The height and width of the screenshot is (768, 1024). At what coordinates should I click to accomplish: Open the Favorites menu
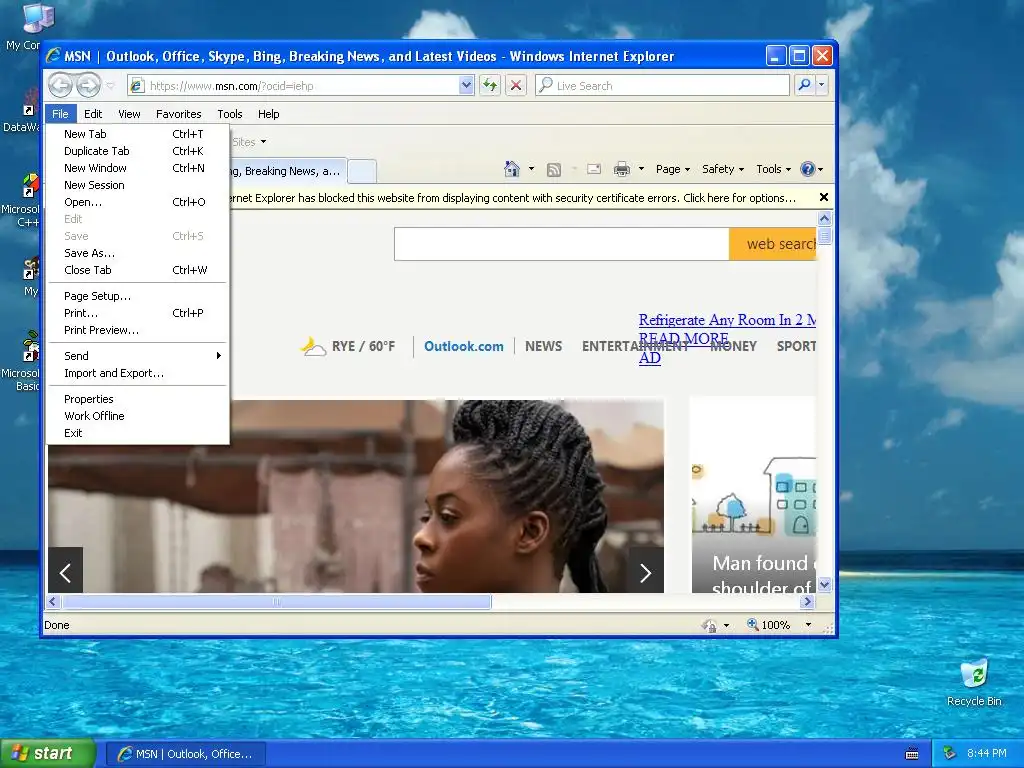178,114
